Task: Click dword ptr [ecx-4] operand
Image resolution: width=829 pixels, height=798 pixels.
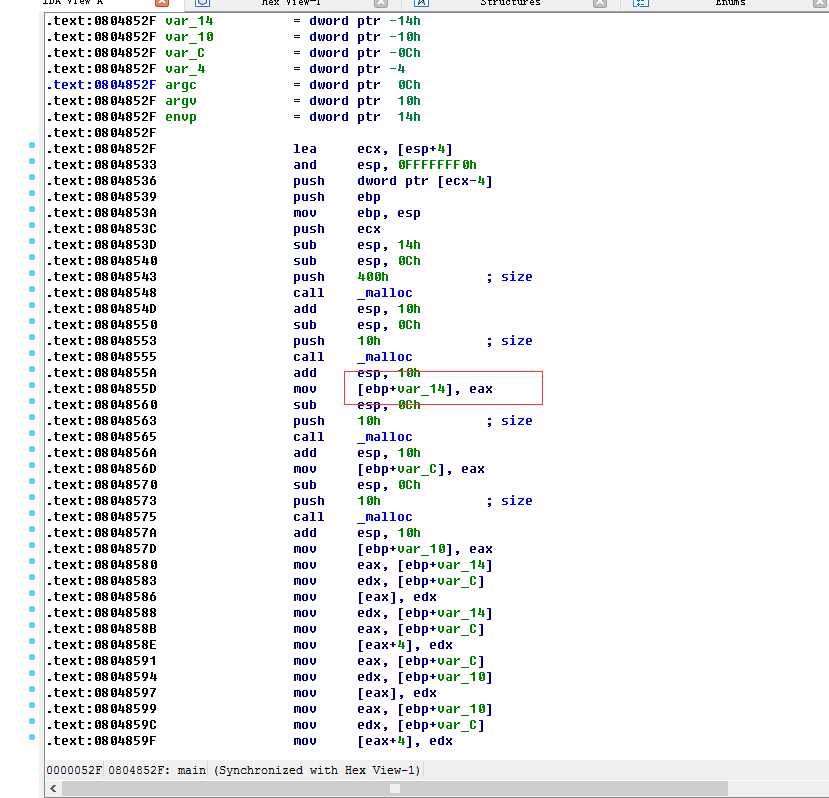Action: pyautogui.click(x=425, y=181)
